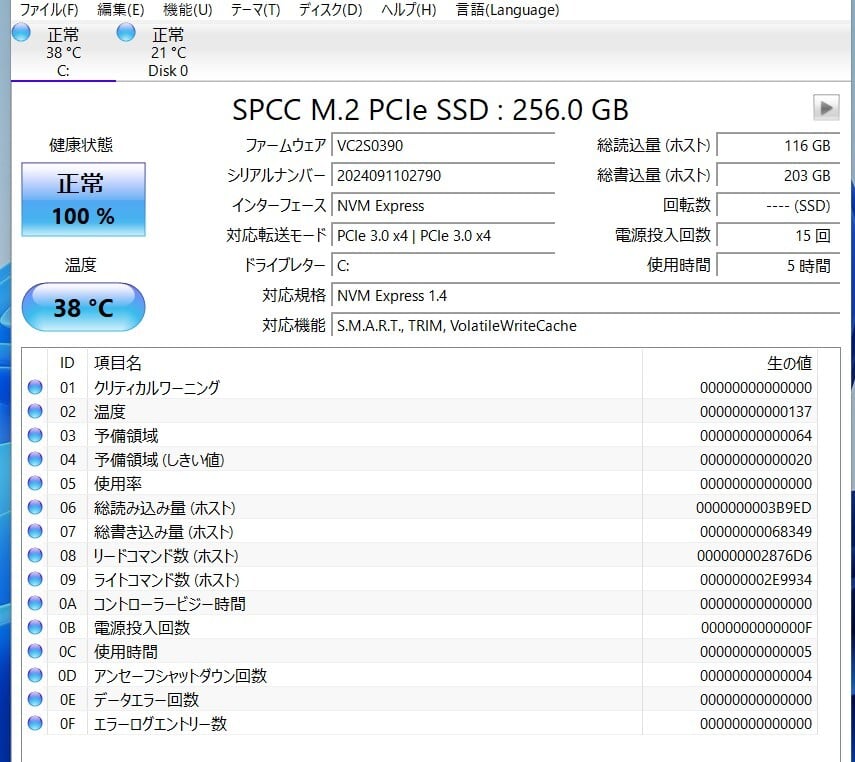Image resolution: width=855 pixels, height=762 pixels.
Task: Click status icon for 温度 attribute row
Action: (x=35, y=412)
